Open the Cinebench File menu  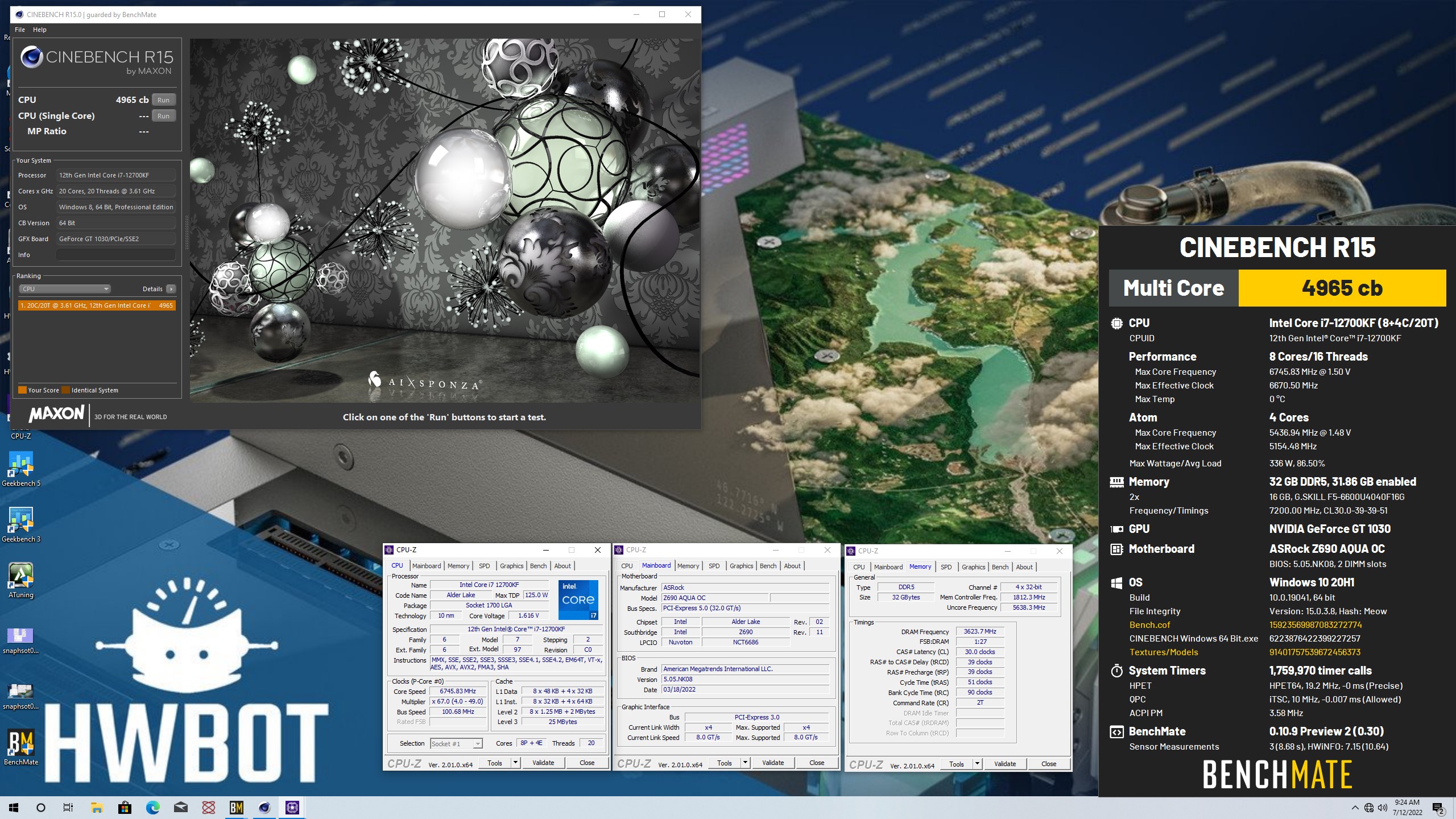(x=20, y=30)
